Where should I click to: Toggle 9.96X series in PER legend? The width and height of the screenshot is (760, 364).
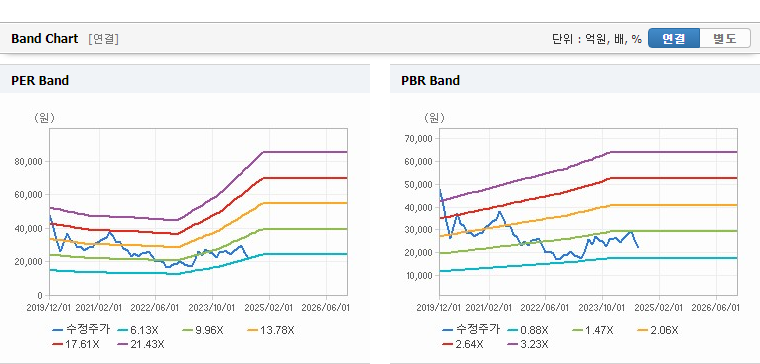click(203, 330)
